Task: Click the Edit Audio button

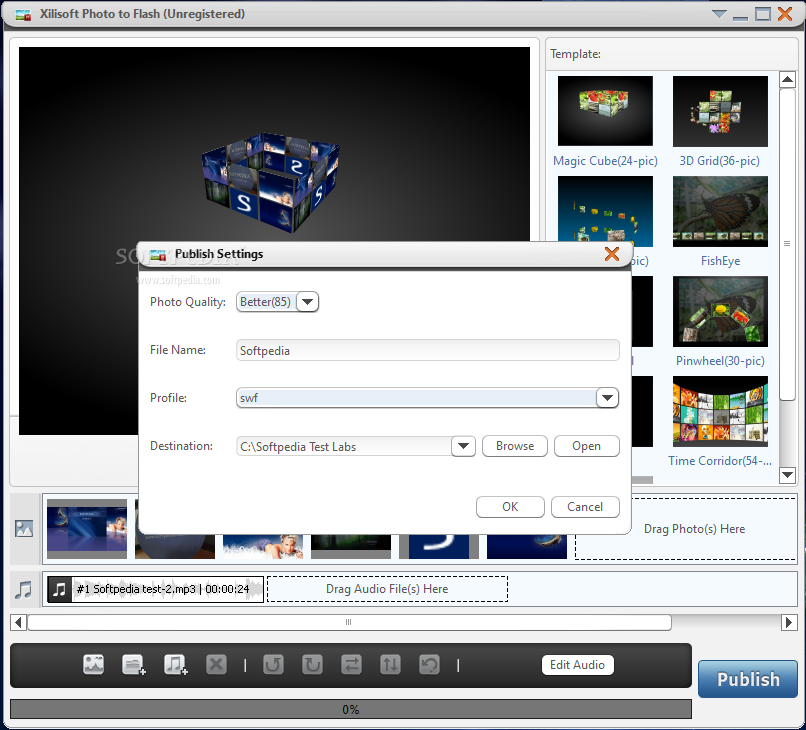Action: click(577, 665)
